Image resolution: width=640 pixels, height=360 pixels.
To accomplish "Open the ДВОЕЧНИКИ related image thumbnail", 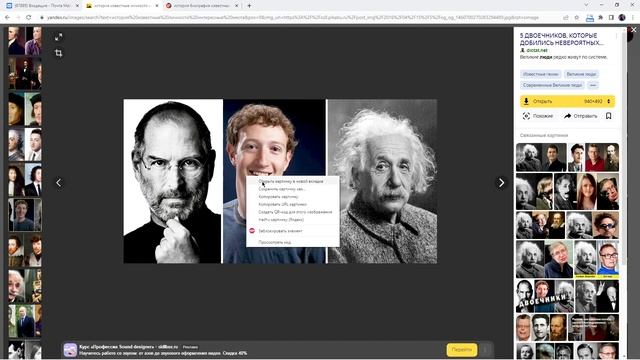I will (544, 296).
